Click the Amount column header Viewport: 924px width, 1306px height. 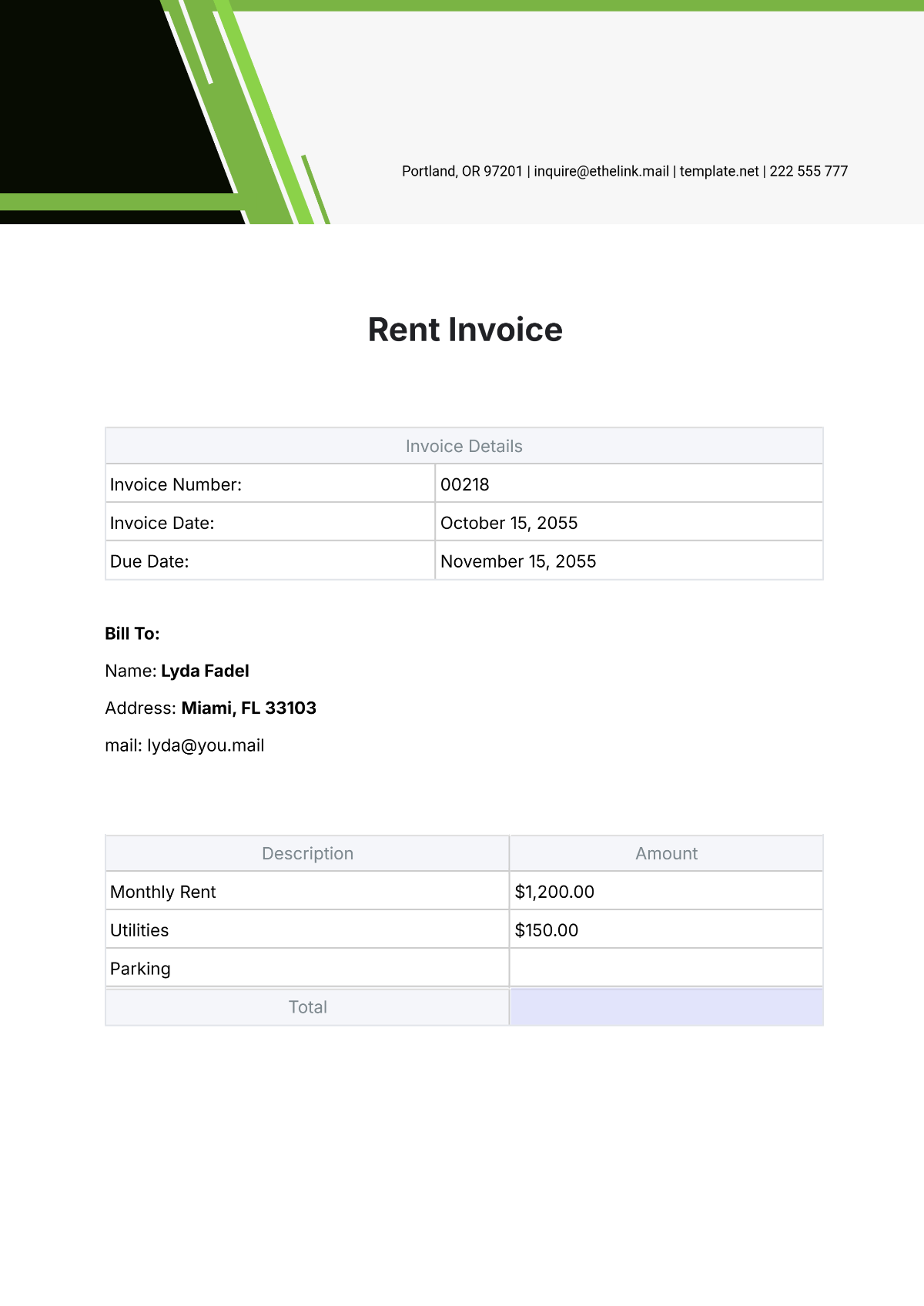666,853
